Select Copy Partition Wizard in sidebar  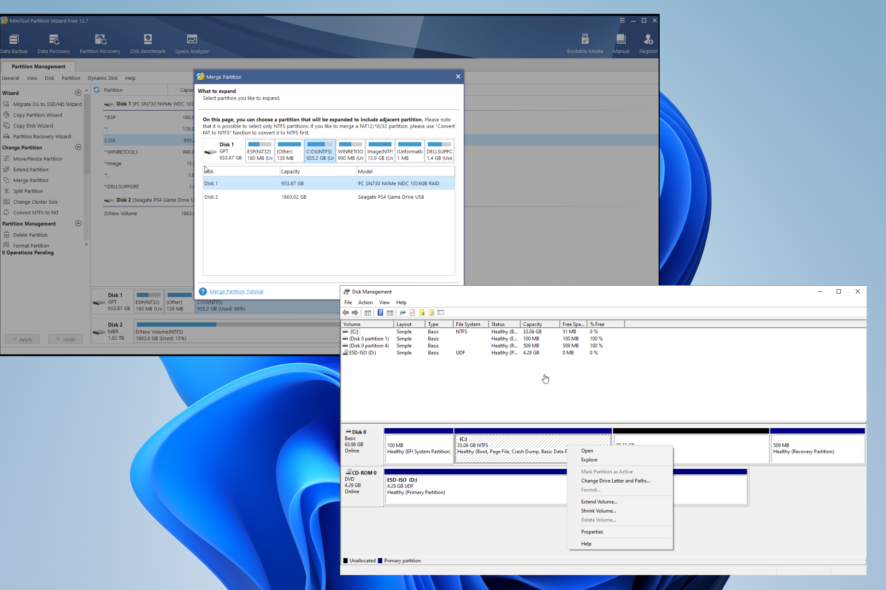tap(38, 115)
